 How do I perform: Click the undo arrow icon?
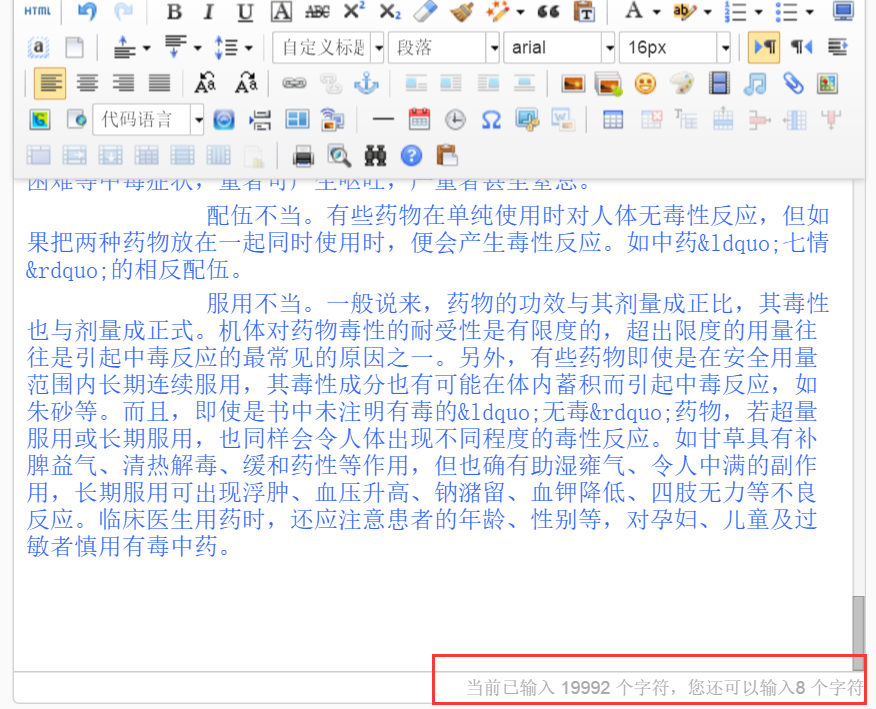pos(87,11)
